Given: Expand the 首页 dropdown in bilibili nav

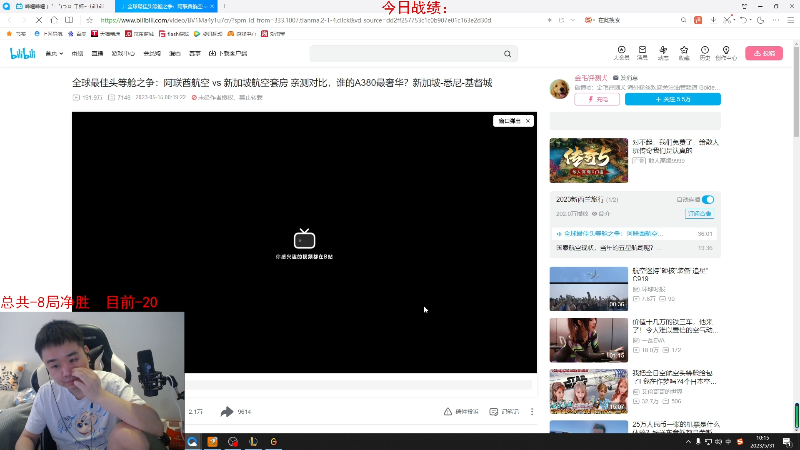Looking at the screenshot, I should pyautogui.click(x=54, y=54).
